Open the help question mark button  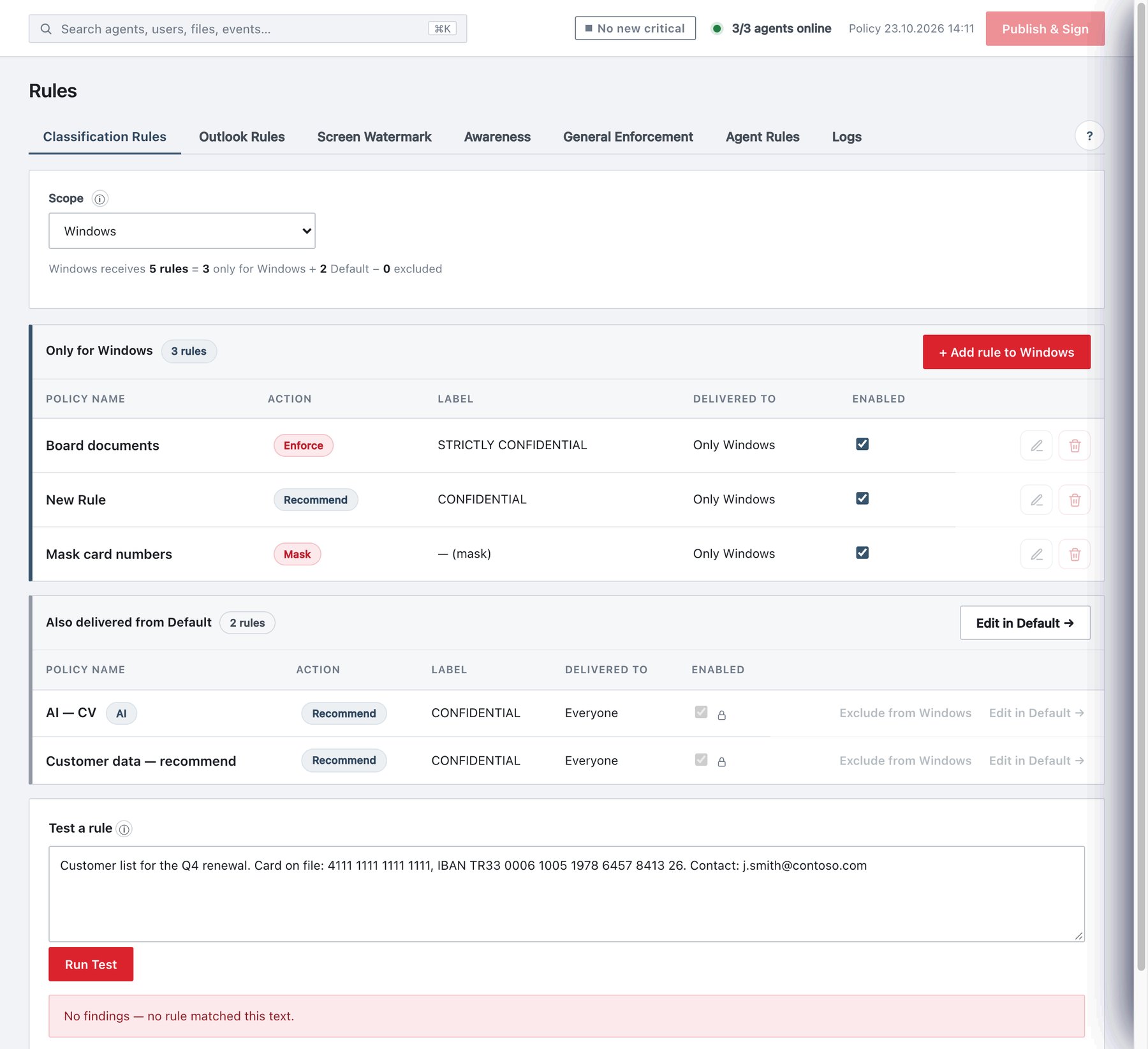click(1089, 136)
